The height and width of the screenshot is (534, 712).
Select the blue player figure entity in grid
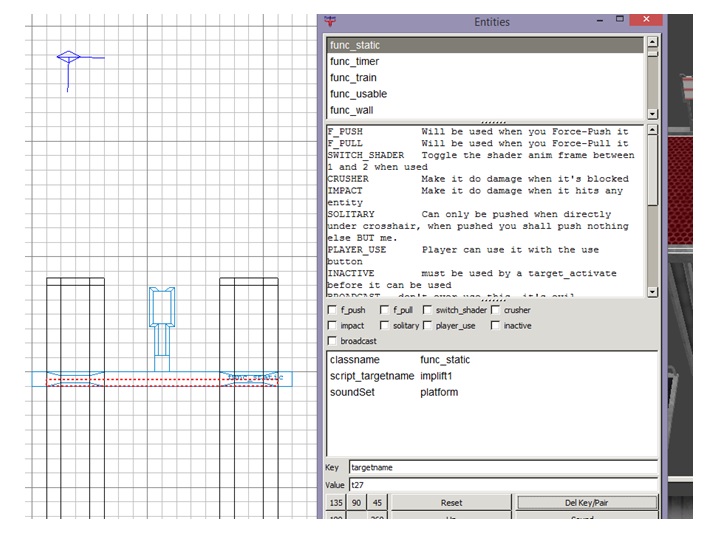coord(162,328)
